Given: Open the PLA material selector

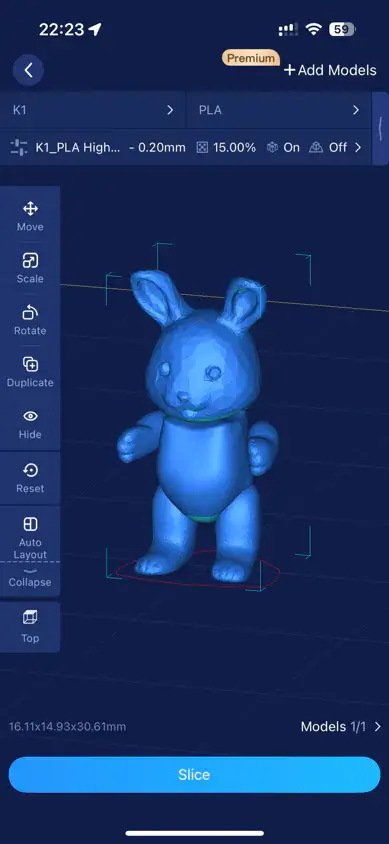Looking at the screenshot, I should tap(279, 110).
